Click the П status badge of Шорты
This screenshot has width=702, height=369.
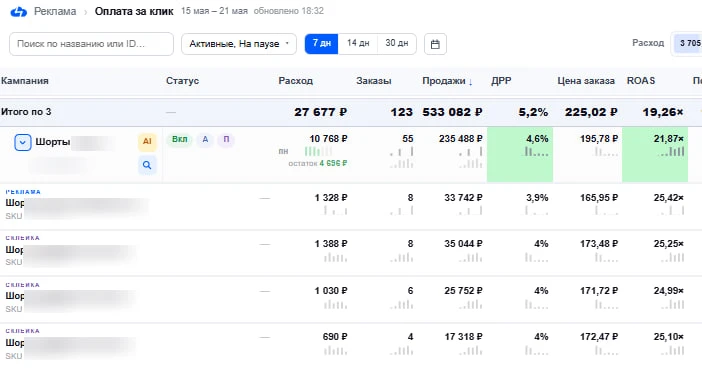click(226, 139)
